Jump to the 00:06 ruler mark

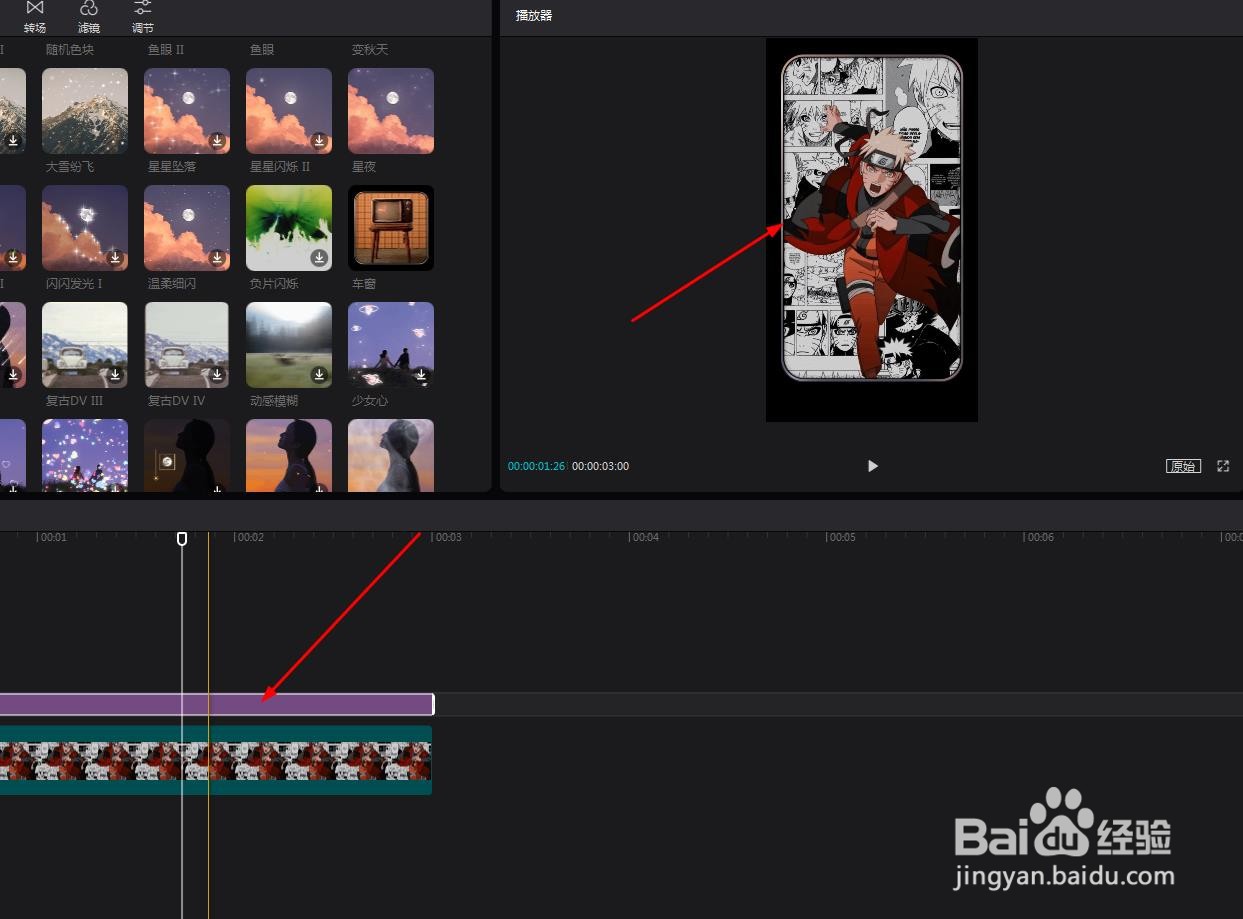(1039, 538)
